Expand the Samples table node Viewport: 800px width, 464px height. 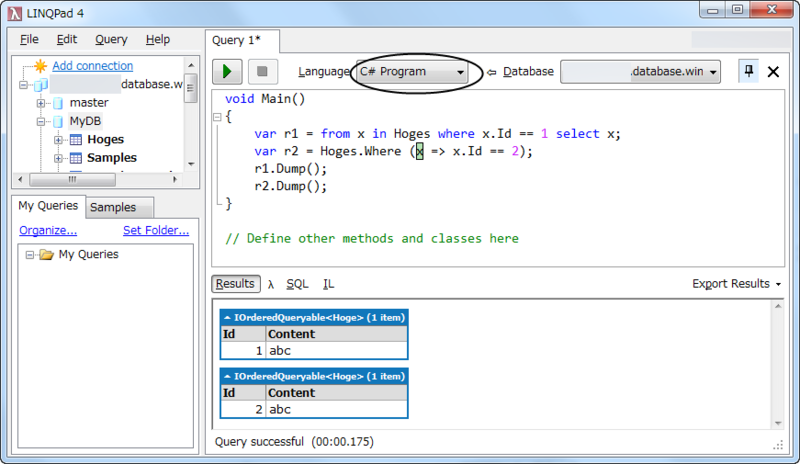pos(58,158)
